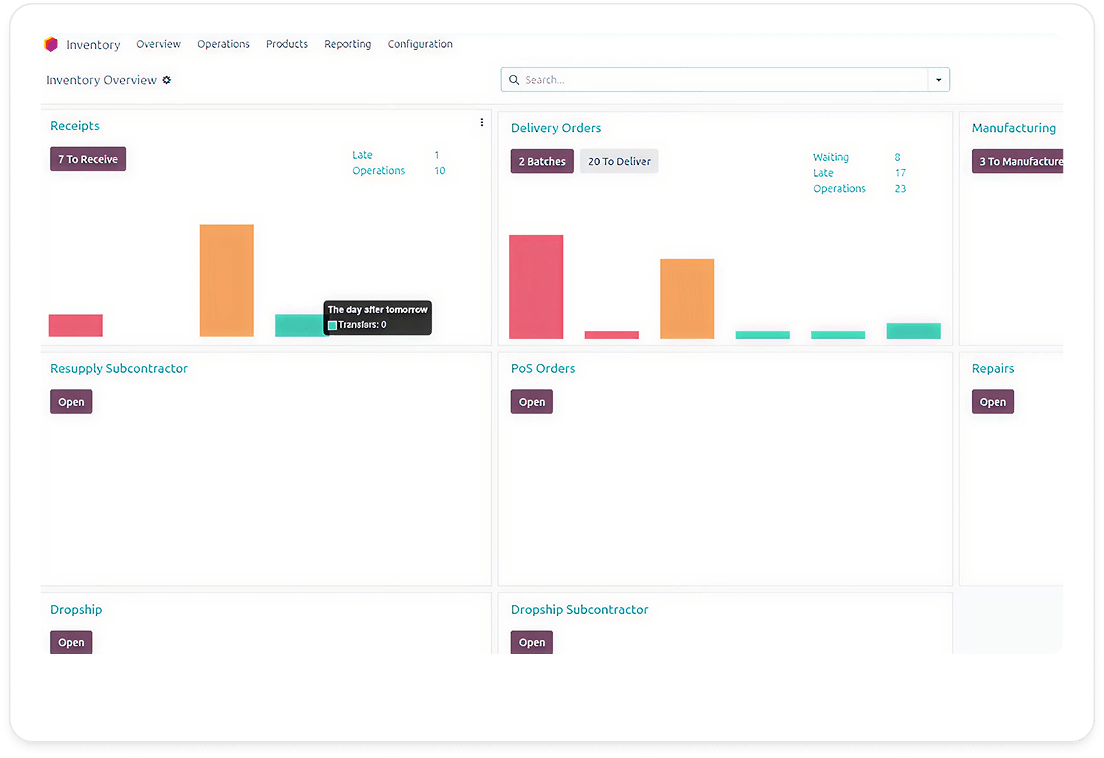This screenshot has height=758, width=1104.
Task: Click the 2 Batches button
Action: click(x=542, y=161)
